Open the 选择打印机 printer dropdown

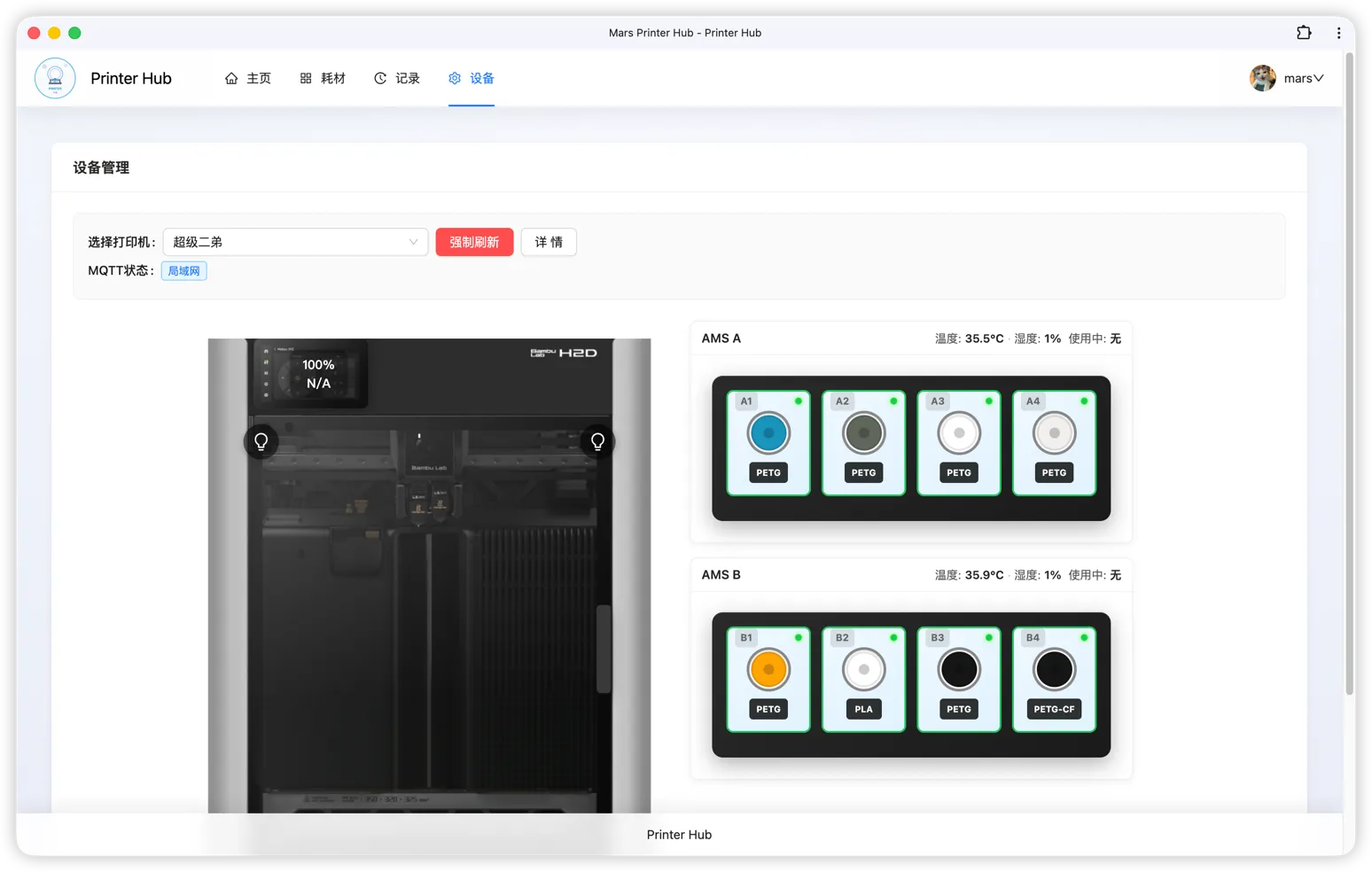295,242
